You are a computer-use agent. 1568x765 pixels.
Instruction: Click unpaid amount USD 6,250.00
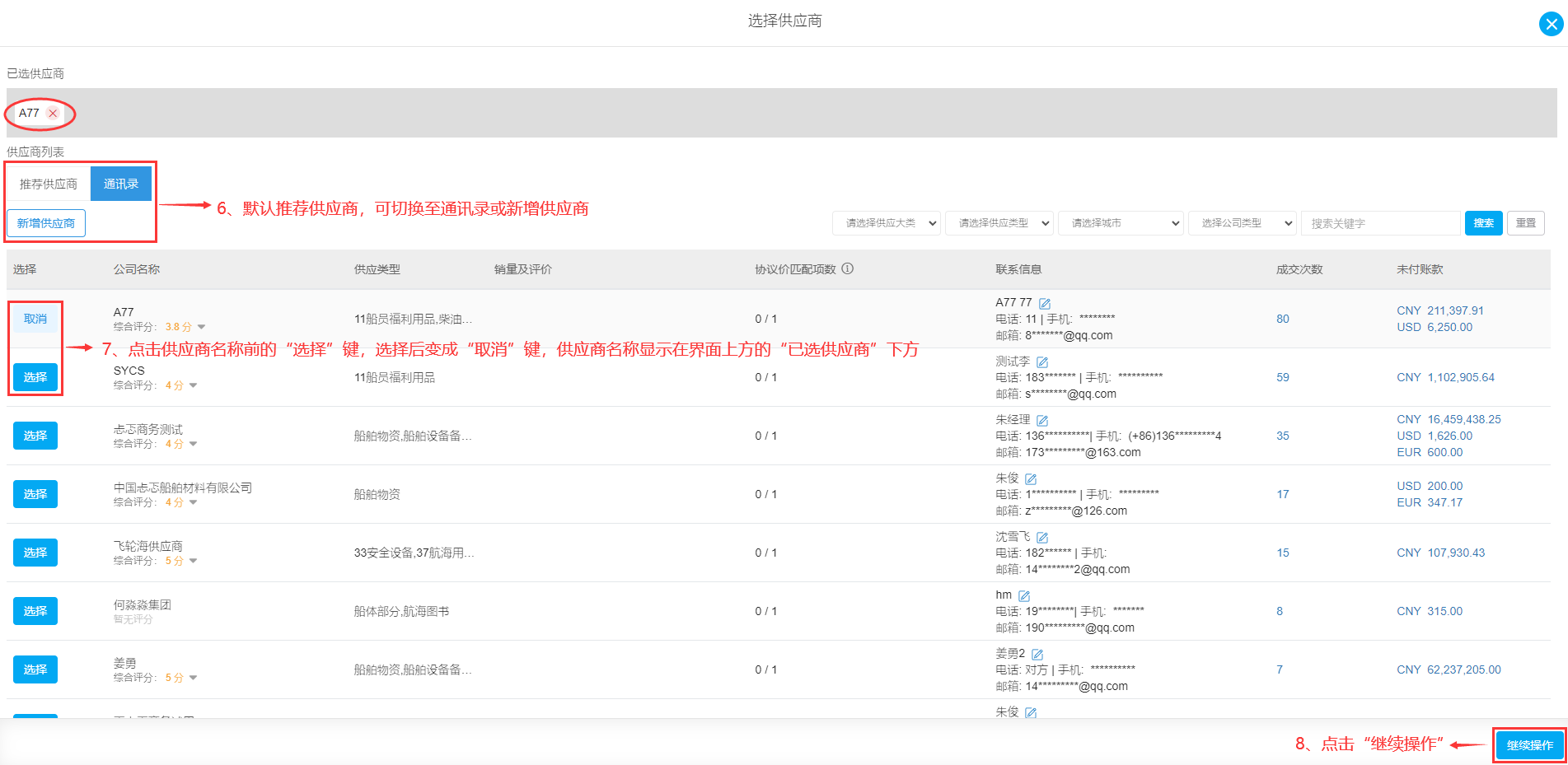coord(1435,327)
